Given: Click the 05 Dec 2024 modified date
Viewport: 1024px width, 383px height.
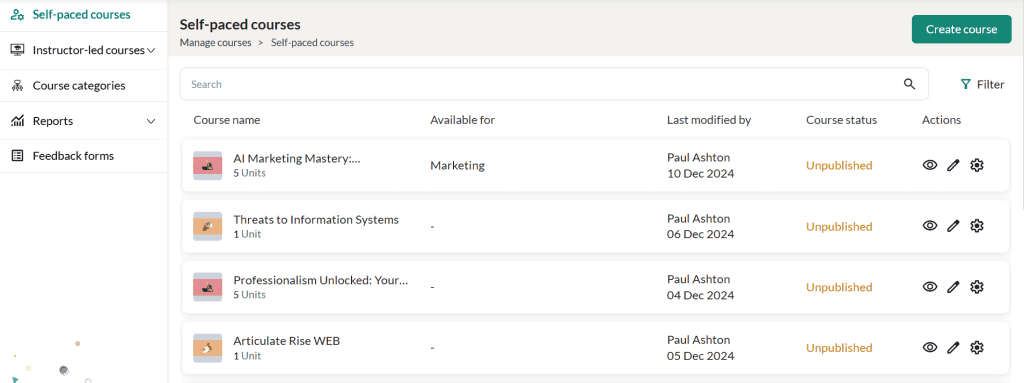Looking at the screenshot, I should point(700,356).
